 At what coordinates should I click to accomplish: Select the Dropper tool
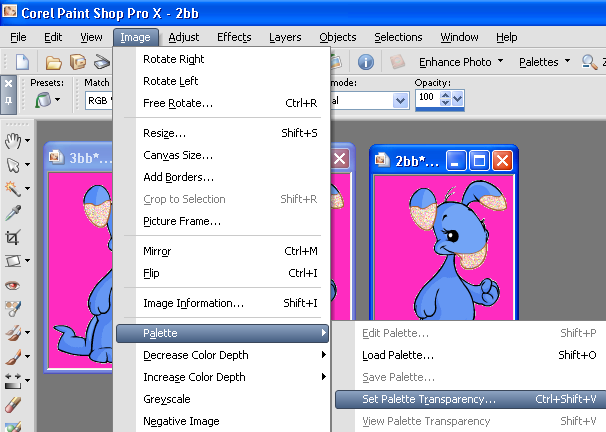click(13, 213)
